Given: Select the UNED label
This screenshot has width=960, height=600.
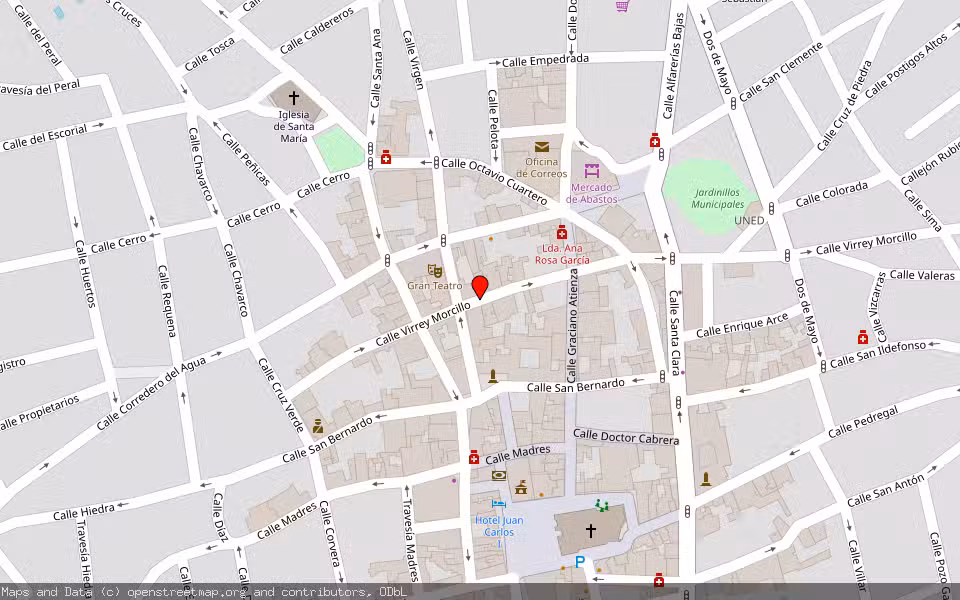Looking at the screenshot, I should [749, 220].
